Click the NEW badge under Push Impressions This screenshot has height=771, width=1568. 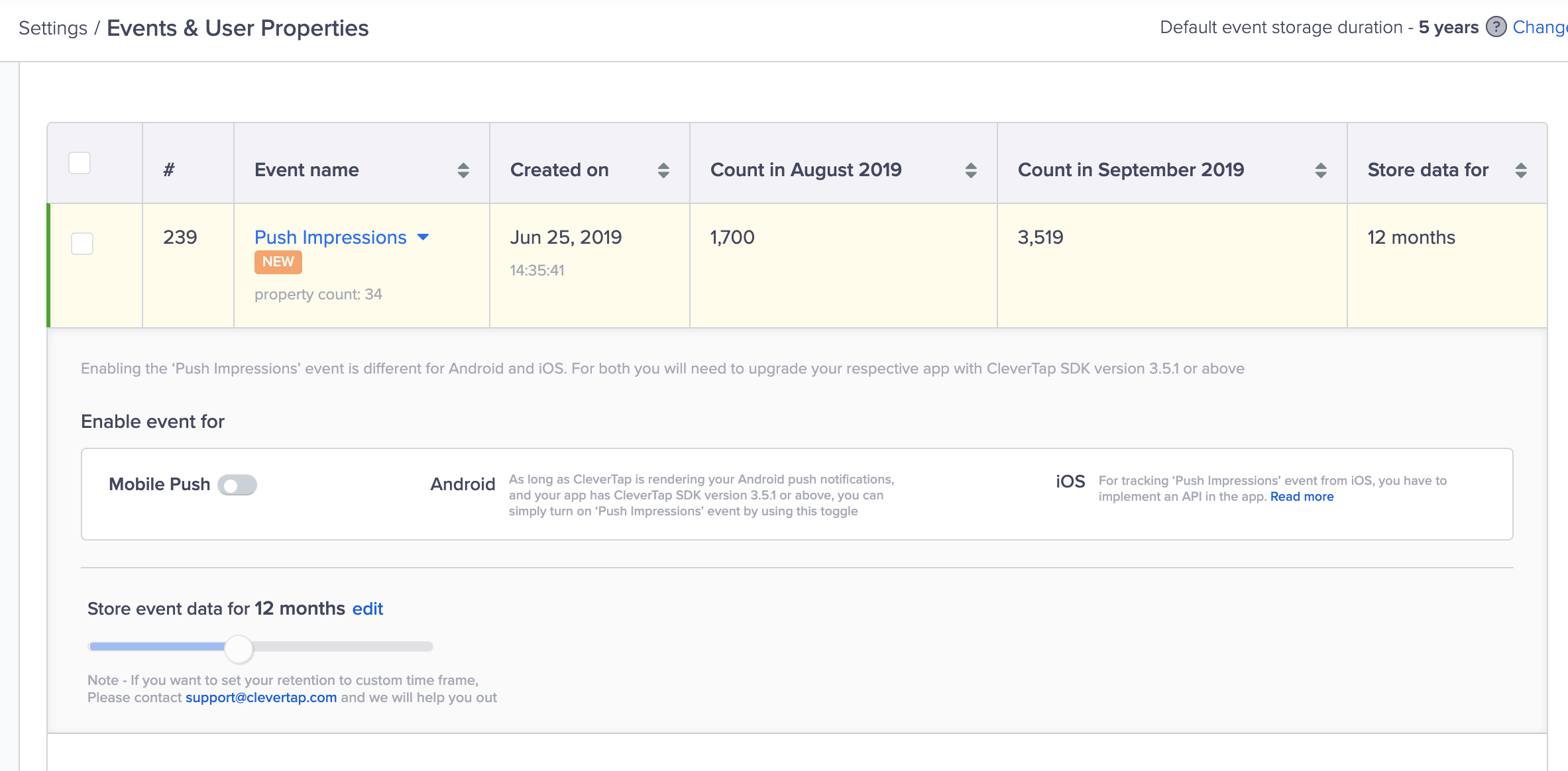pos(278,262)
